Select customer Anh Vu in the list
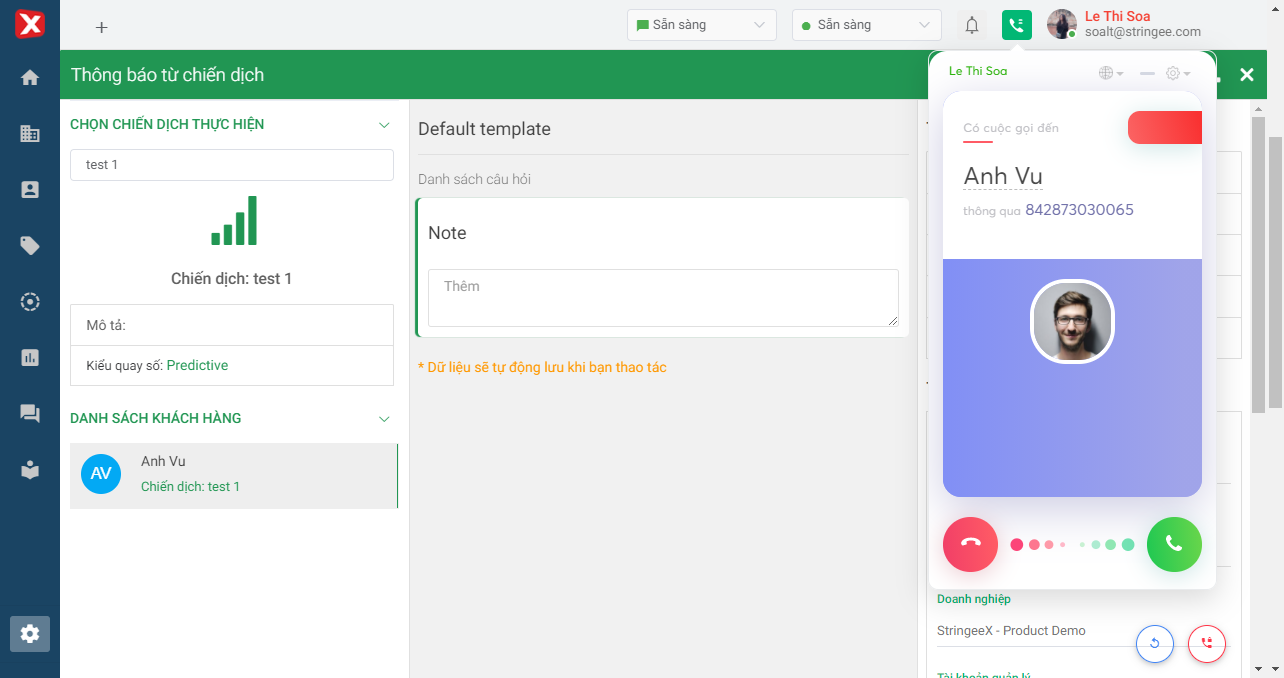 [233, 474]
